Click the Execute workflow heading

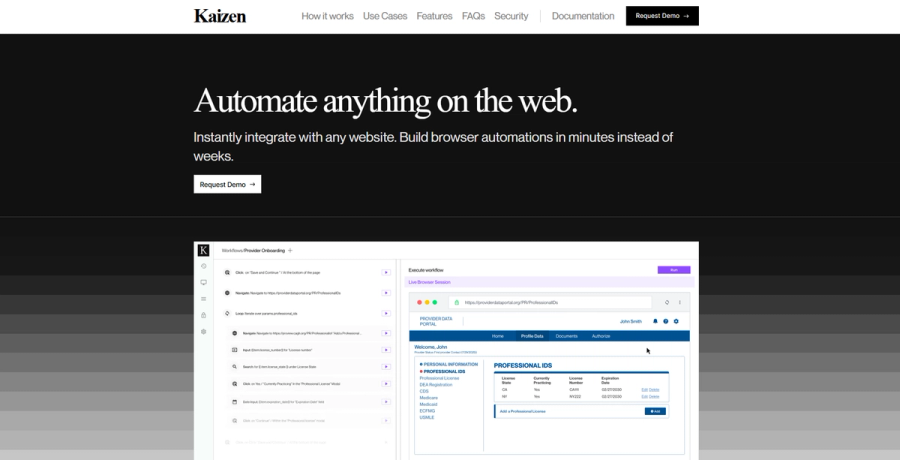[x=426, y=270]
